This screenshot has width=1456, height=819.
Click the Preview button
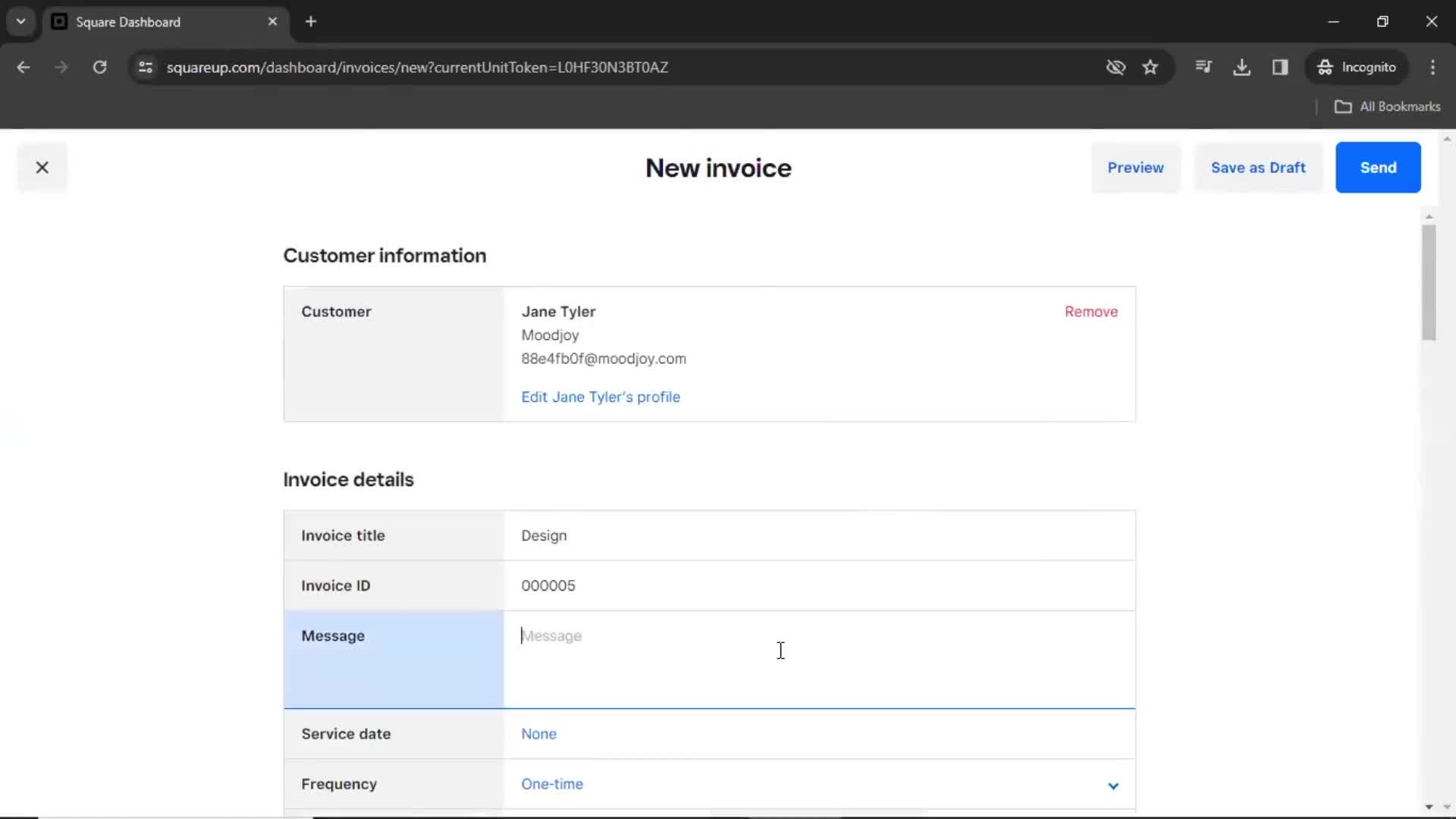(1135, 168)
